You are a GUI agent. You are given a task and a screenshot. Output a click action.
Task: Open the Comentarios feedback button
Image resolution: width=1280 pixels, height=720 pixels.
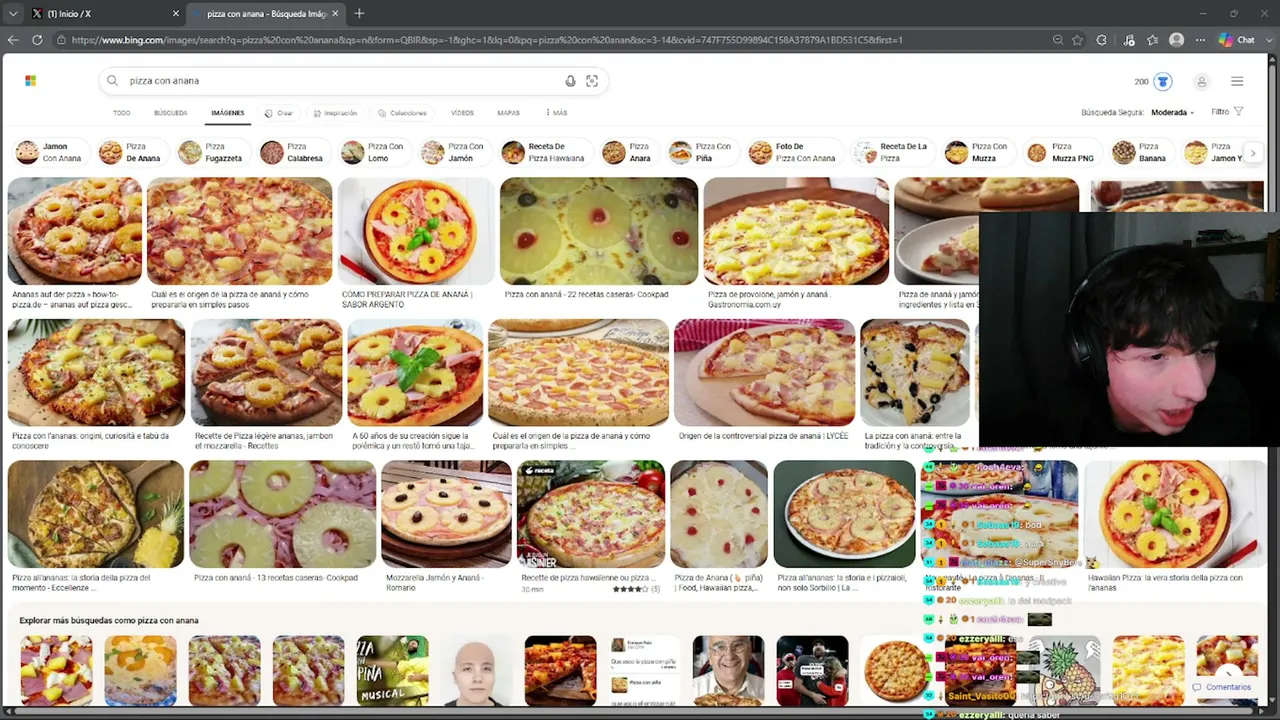1222,687
